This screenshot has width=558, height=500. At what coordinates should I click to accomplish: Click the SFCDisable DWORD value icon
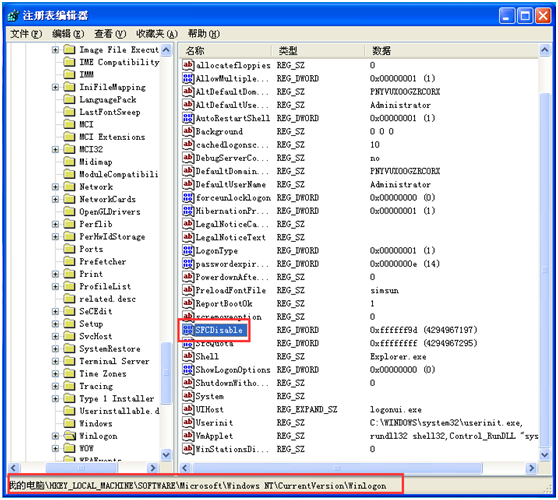[x=188, y=330]
